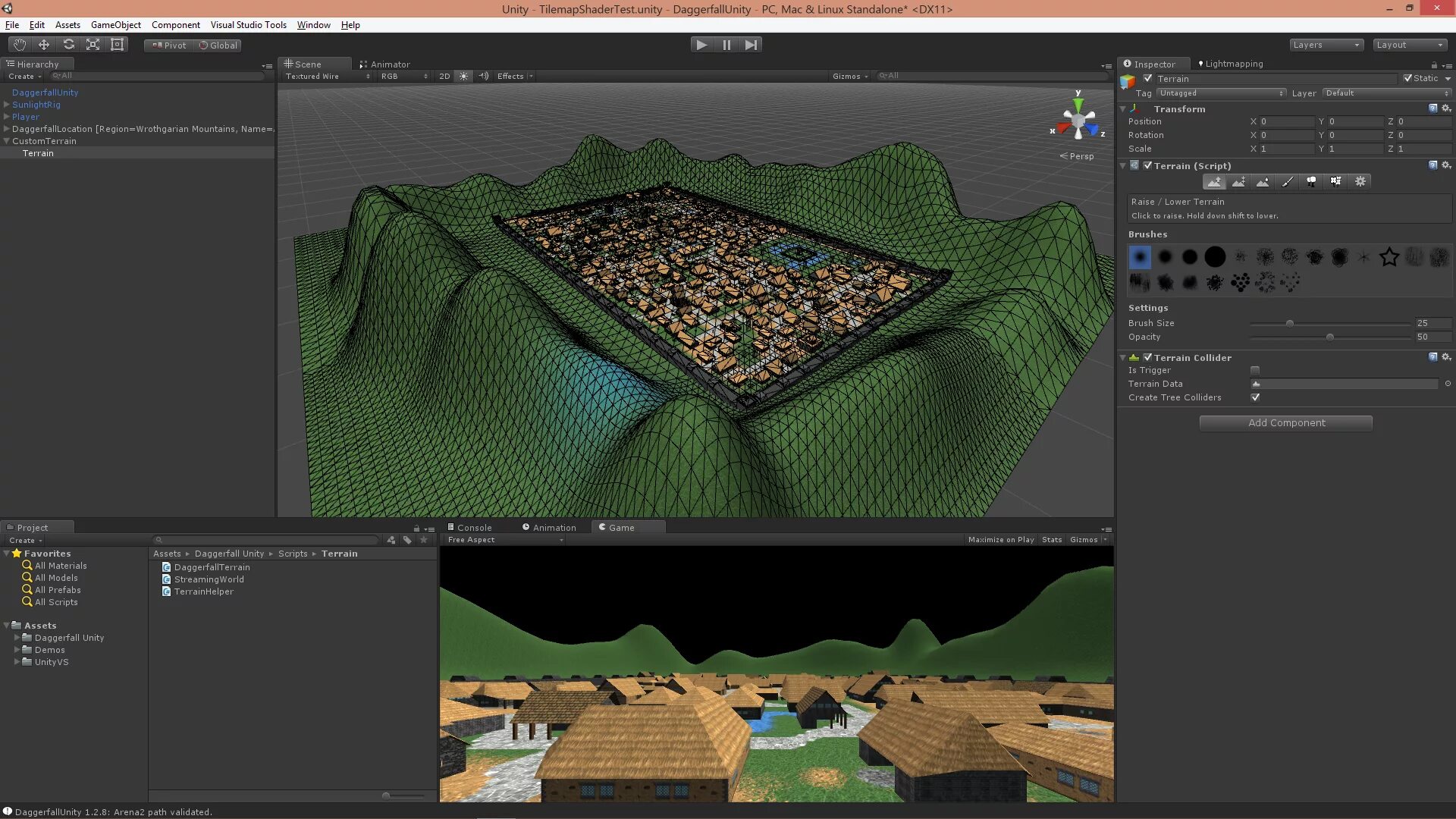Toggle 2D scene view mode

pos(444,76)
